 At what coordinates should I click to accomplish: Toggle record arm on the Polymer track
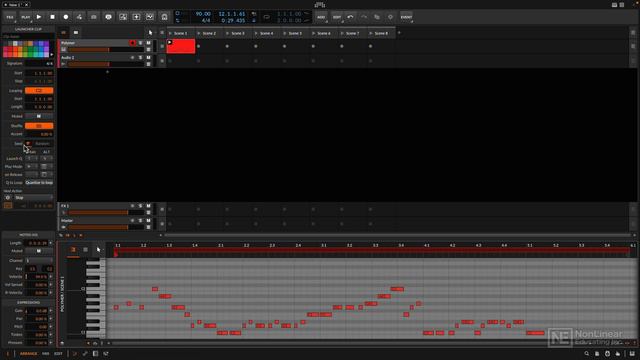[132, 42]
